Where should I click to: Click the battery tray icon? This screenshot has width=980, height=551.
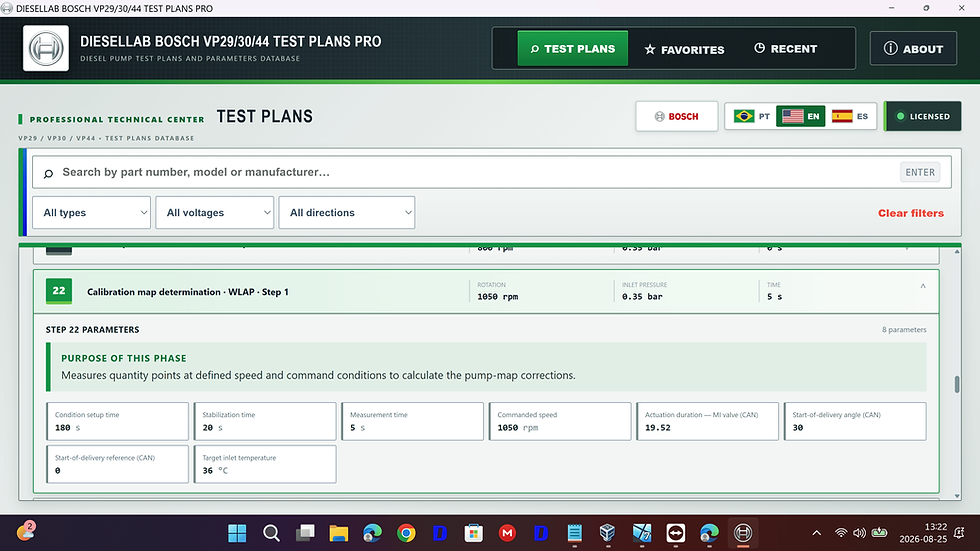[879, 533]
